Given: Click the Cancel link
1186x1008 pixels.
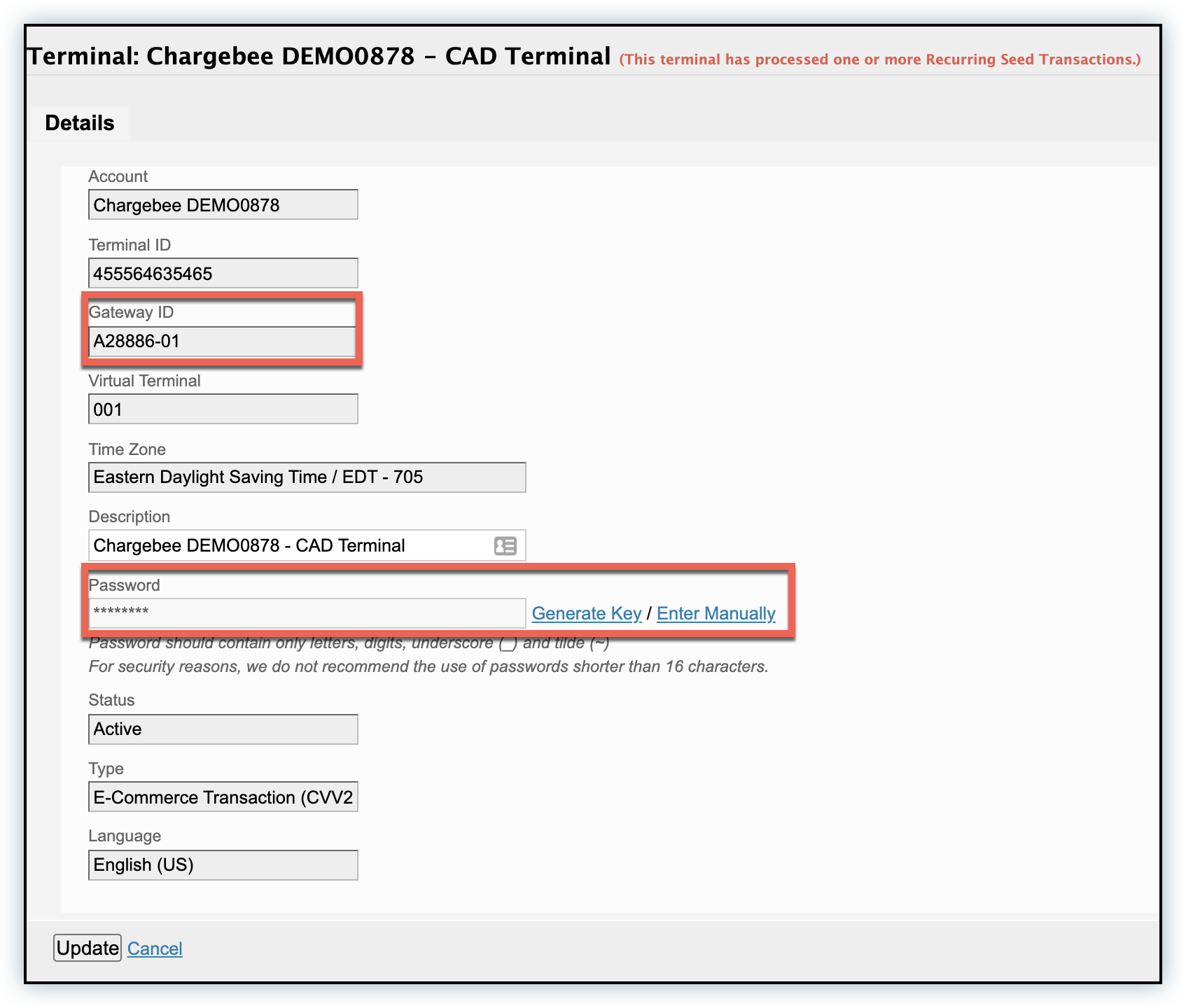Looking at the screenshot, I should pyautogui.click(x=155, y=948).
